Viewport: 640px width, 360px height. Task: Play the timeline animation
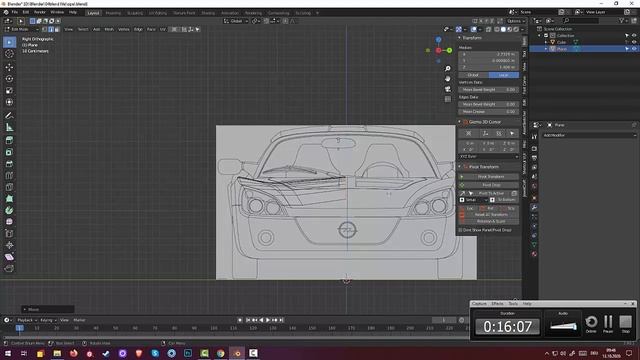point(268,320)
